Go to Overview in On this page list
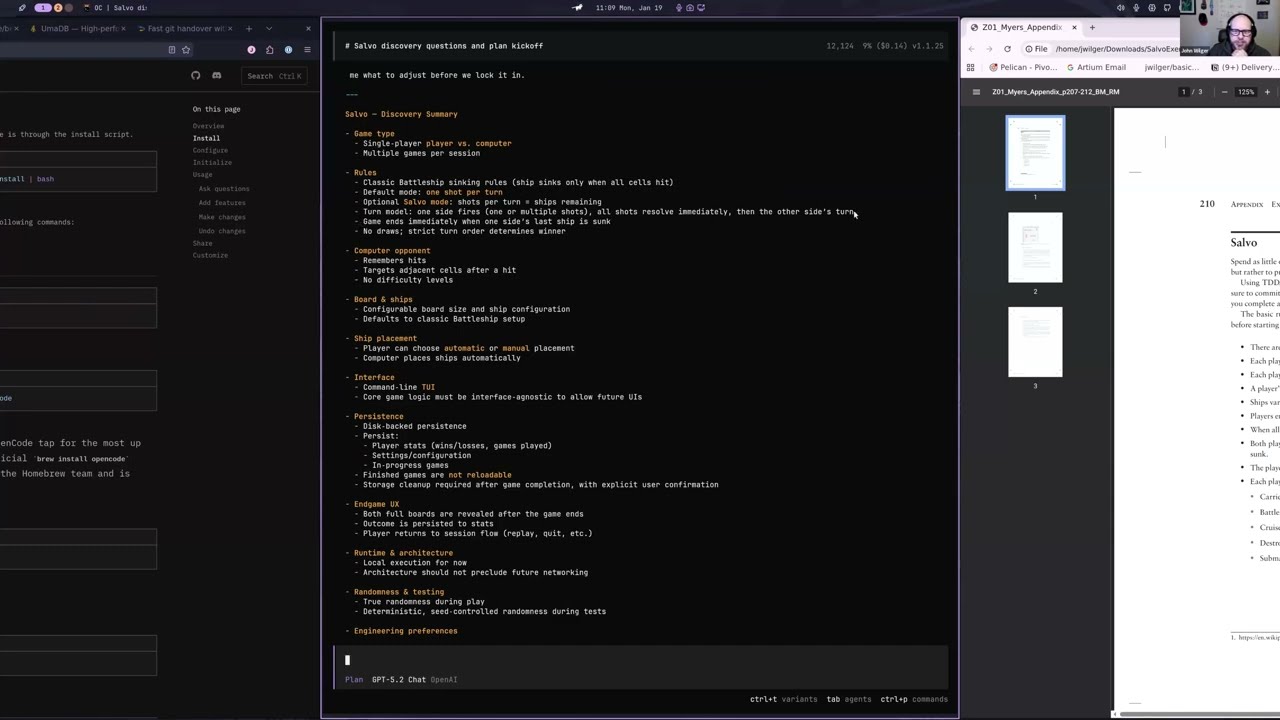The image size is (1280, 720). 208,126
